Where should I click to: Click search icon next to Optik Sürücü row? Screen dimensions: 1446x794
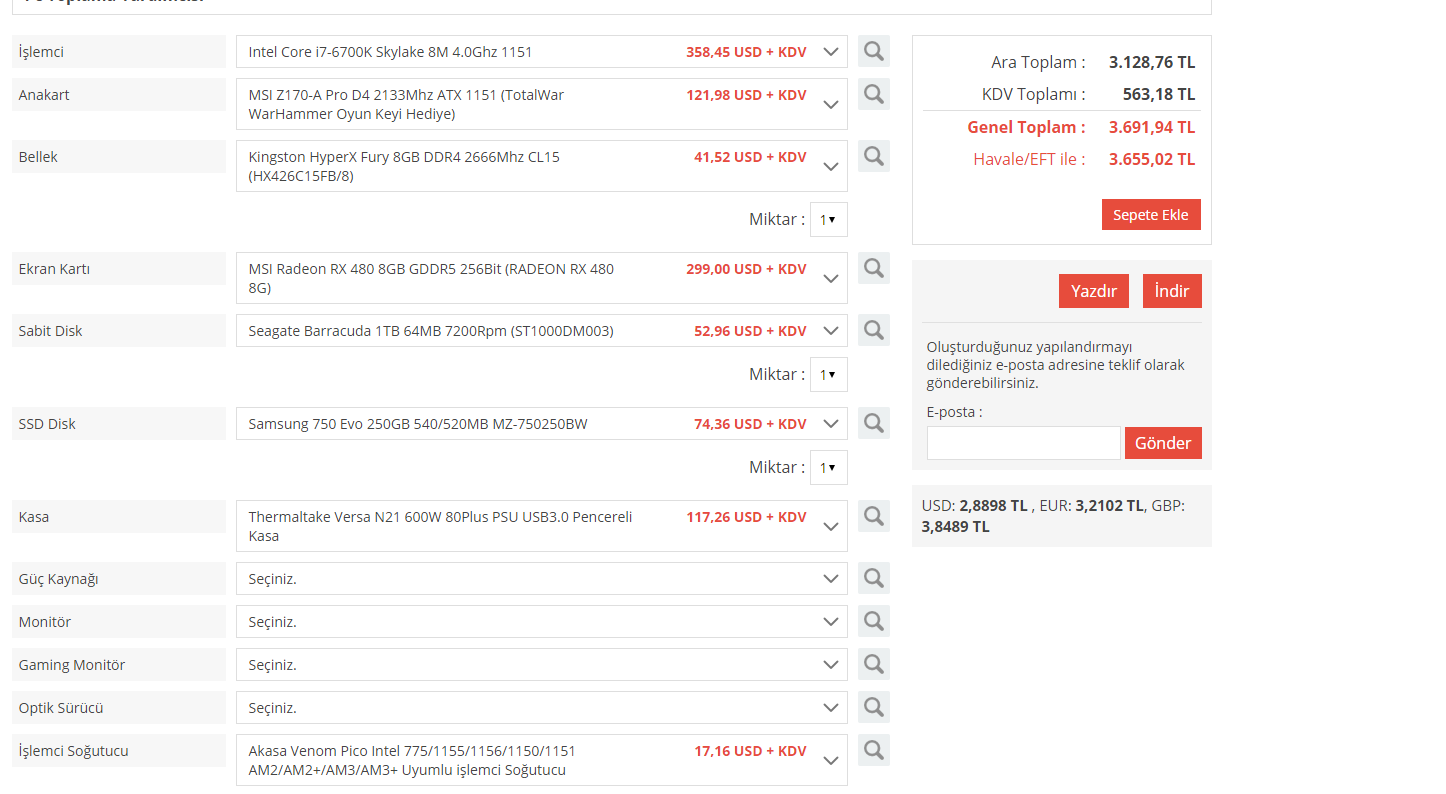(x=874, y=707)
